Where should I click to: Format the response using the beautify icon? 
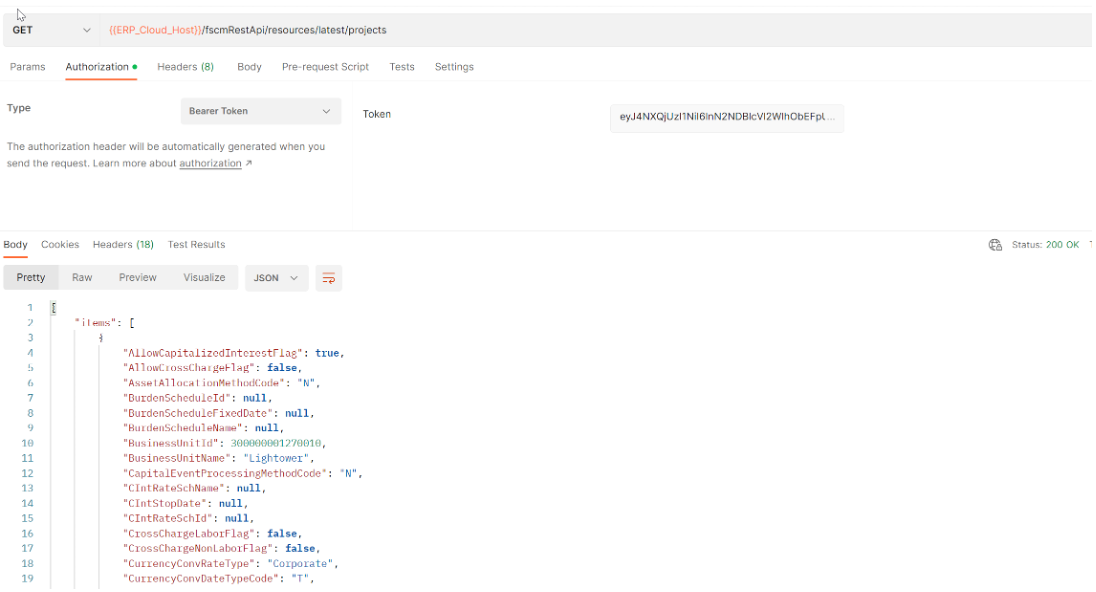328,277
